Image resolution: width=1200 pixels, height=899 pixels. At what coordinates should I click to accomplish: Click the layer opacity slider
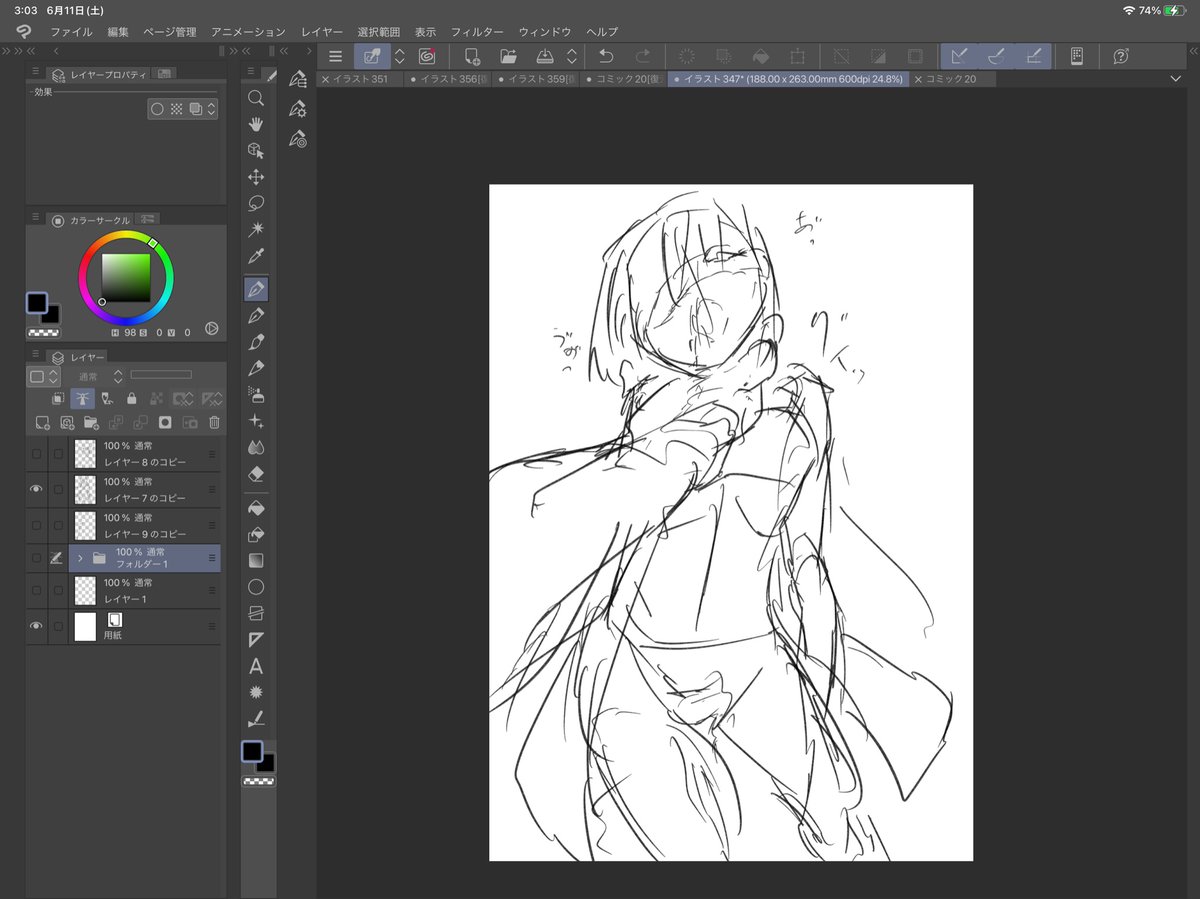tap(161, 375)
